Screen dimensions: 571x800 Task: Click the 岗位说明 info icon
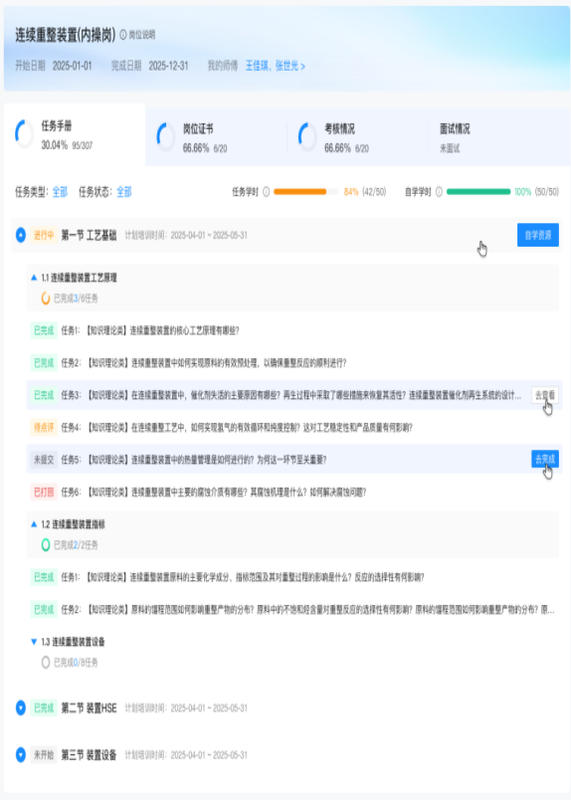point(123,35)
